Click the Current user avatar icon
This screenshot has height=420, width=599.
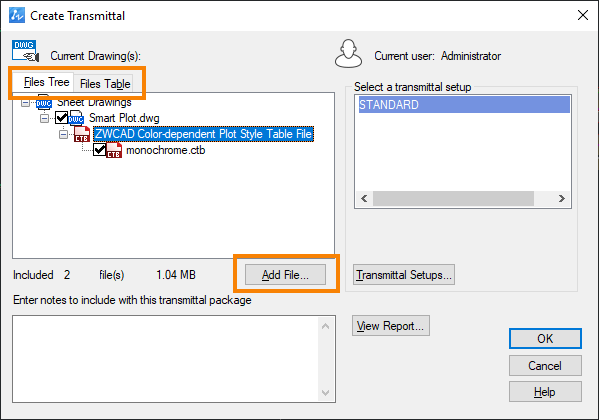(x=348, y=54)
